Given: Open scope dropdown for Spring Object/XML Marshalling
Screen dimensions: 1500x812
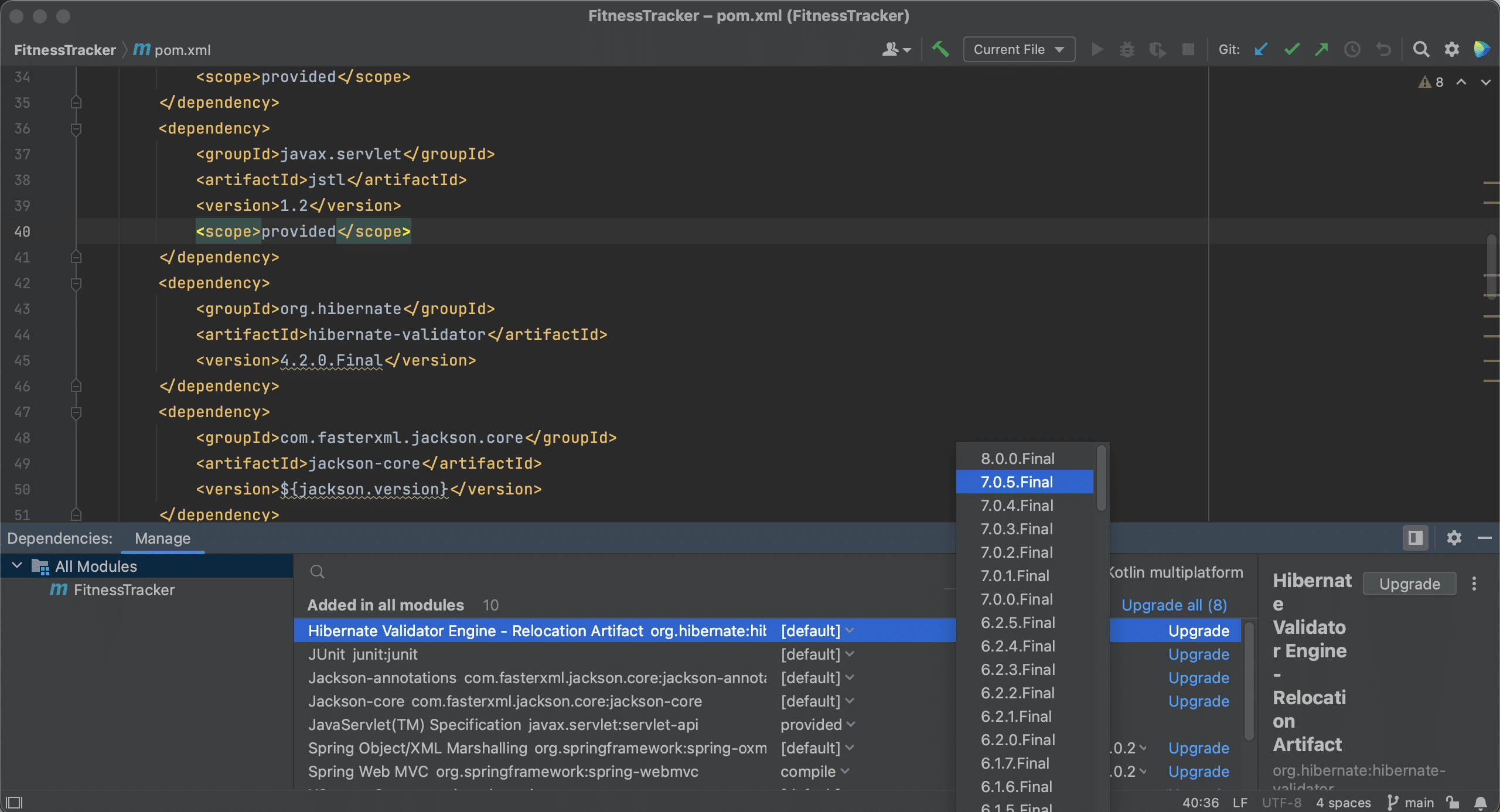Looking at the screenshot, I should pyautogui.click(x=817, y=748).
